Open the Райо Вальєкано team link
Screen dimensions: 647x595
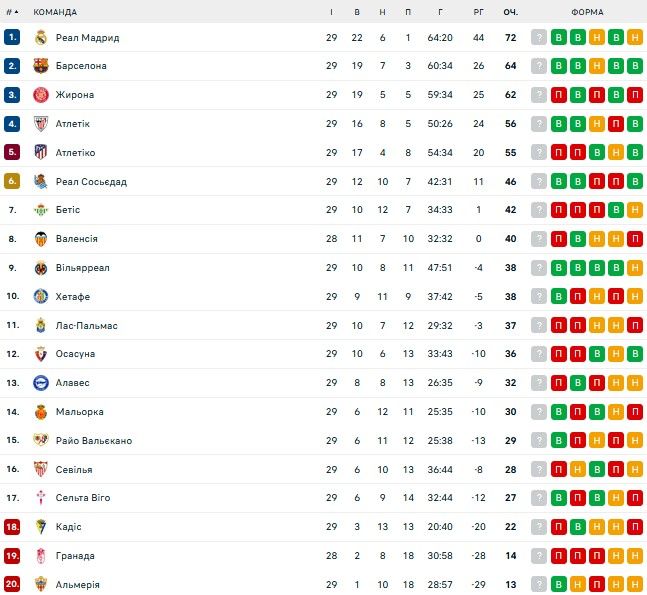pos(94,441)
